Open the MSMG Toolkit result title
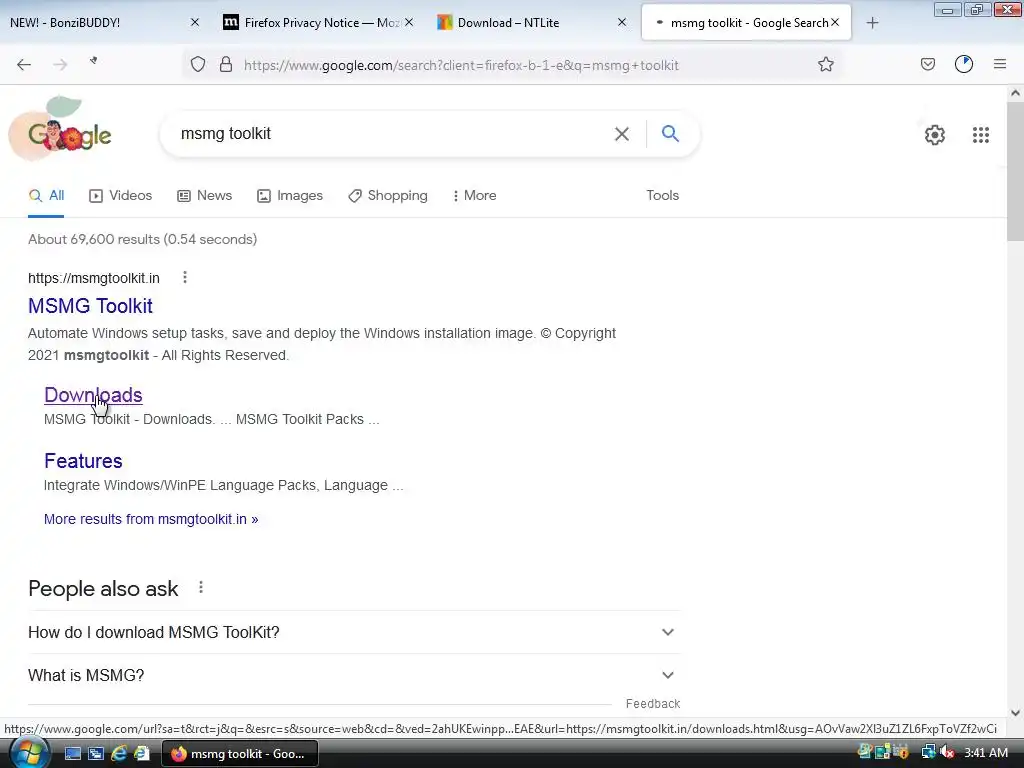This screenshot has height=768, width=1024. click(90, 306)
